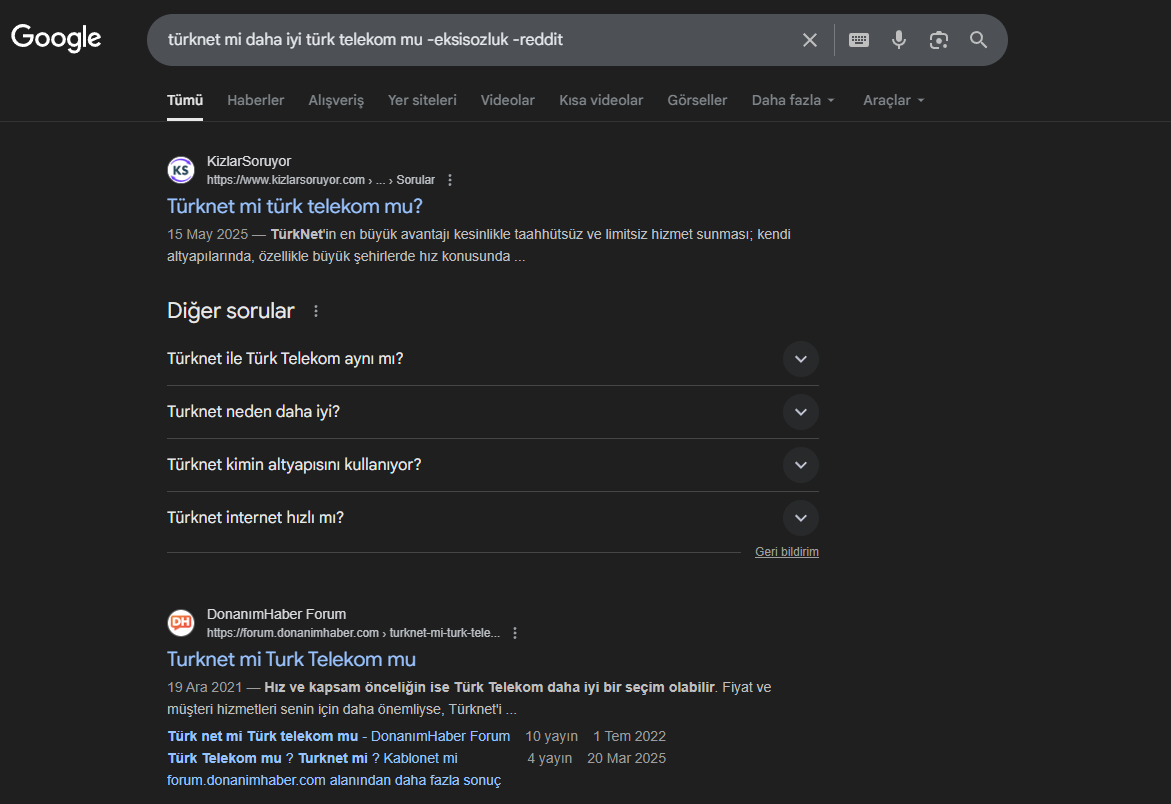Open DonanımHaber result three-dot options
The image size is (1171, 804).
[x=515, y=633]
